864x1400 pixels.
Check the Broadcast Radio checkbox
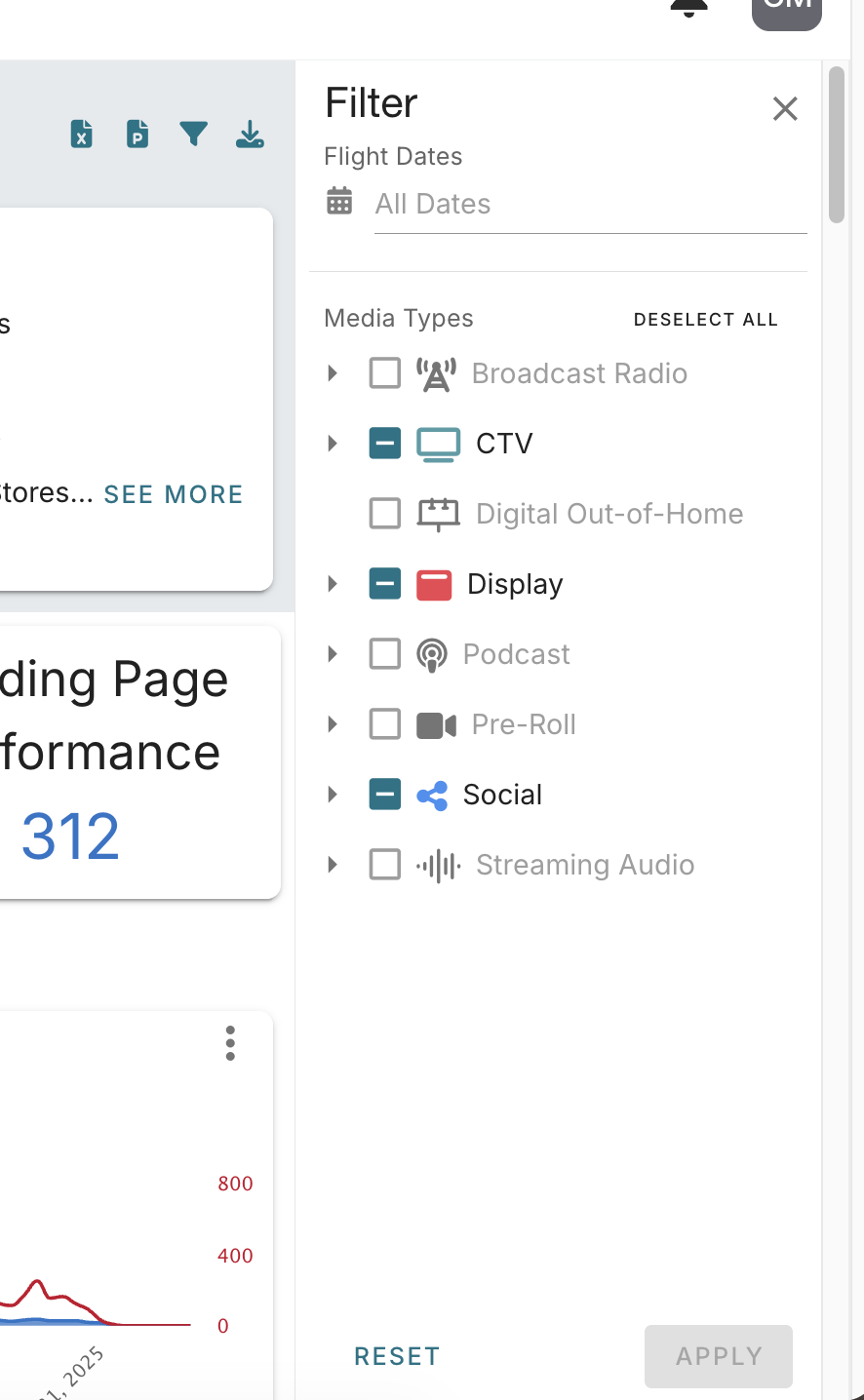pos(385,372)
